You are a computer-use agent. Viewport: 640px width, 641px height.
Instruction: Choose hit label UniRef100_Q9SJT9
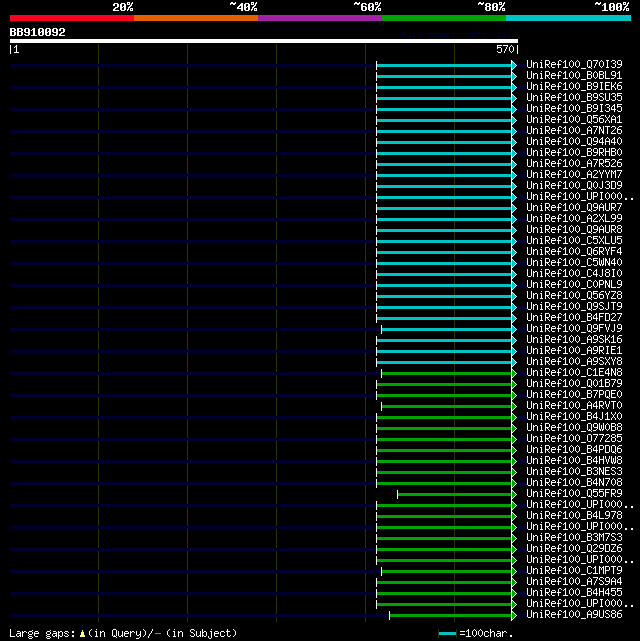(574, 306)
